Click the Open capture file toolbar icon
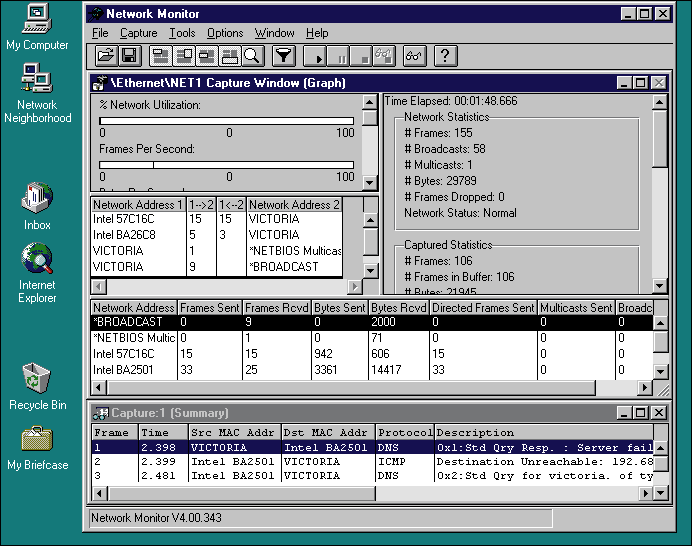This screenshot has height=546, width=692. point(107,56)
